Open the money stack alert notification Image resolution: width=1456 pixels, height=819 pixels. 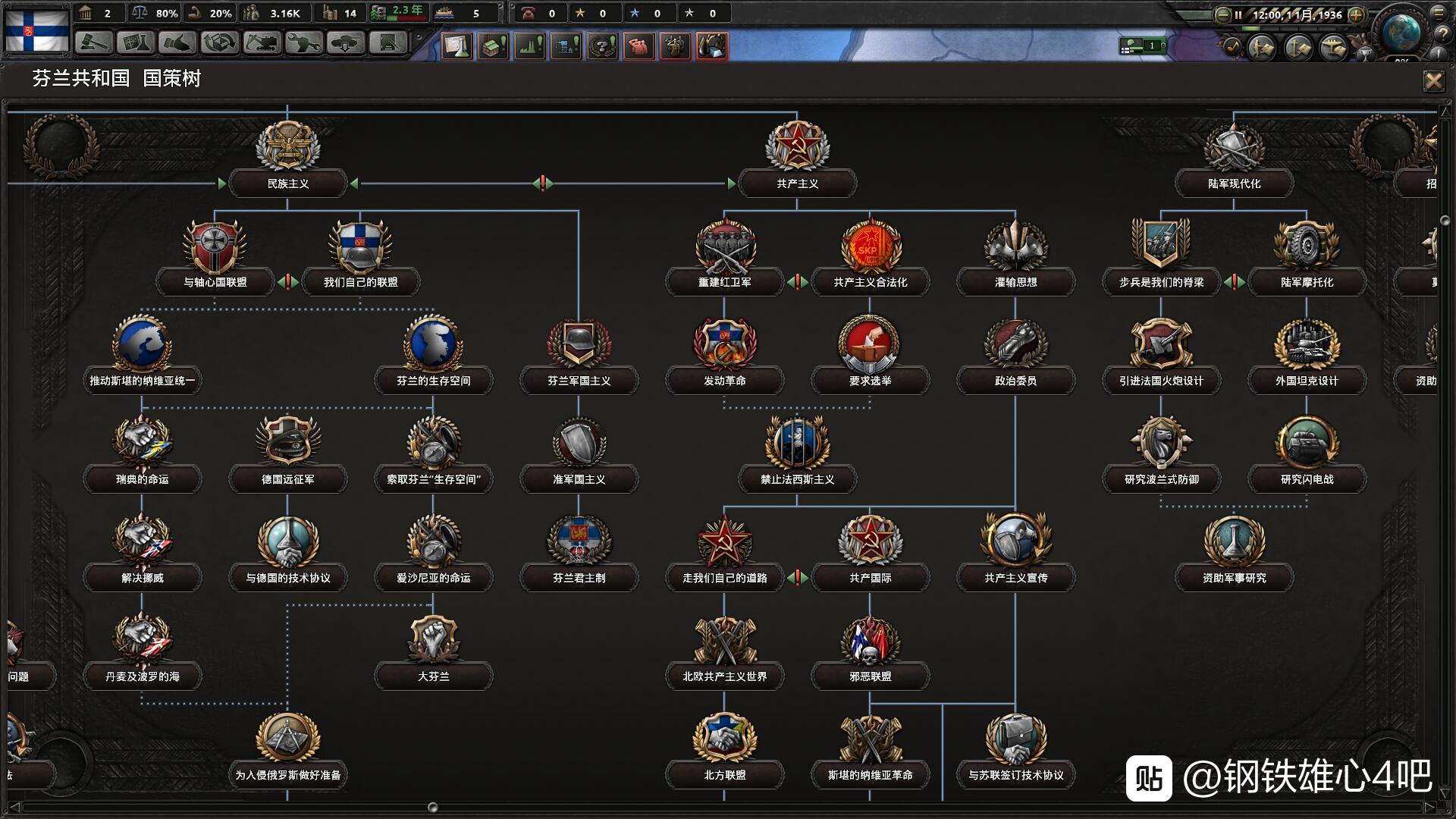click(493, 46)
